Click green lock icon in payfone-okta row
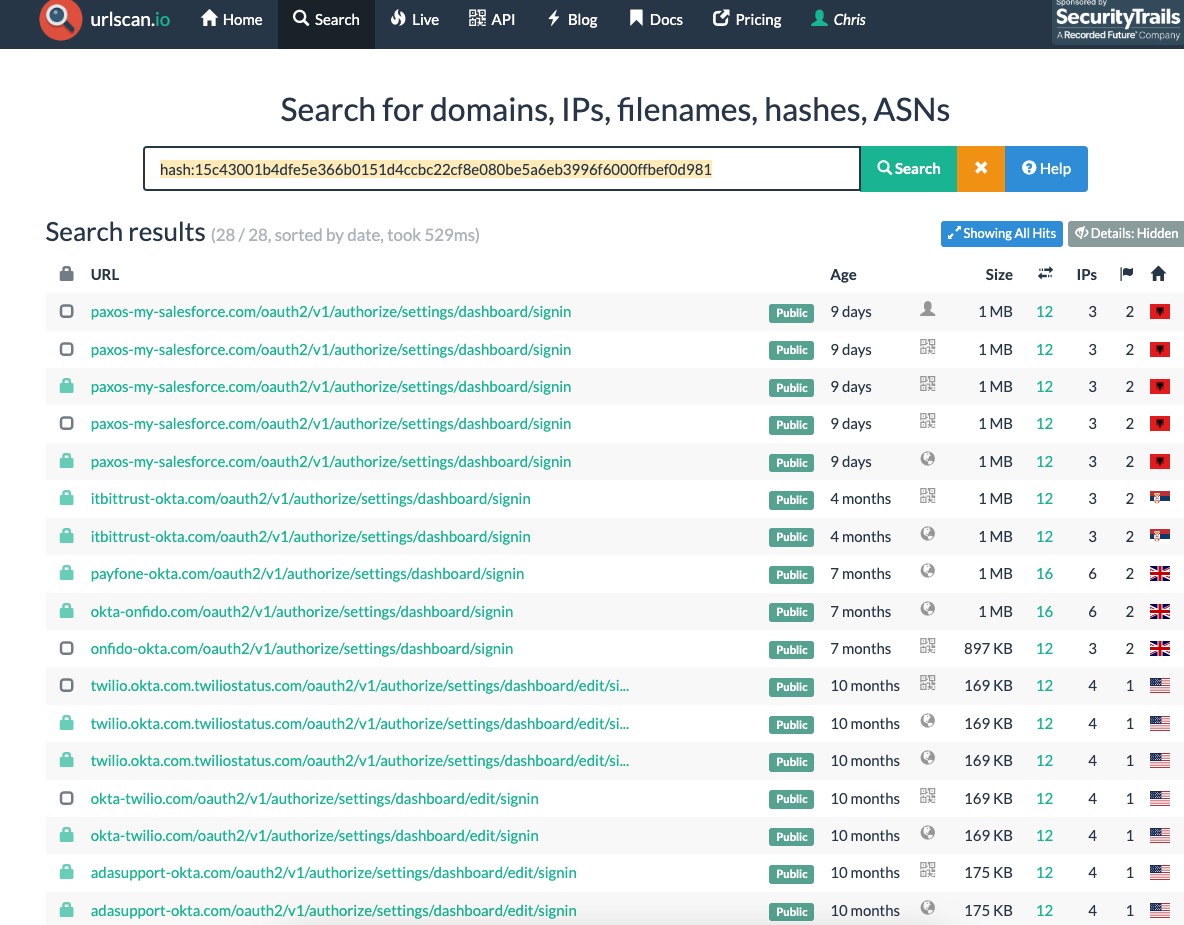The width and height of the screenshot is (1184, 925). (x=66, y=573)
